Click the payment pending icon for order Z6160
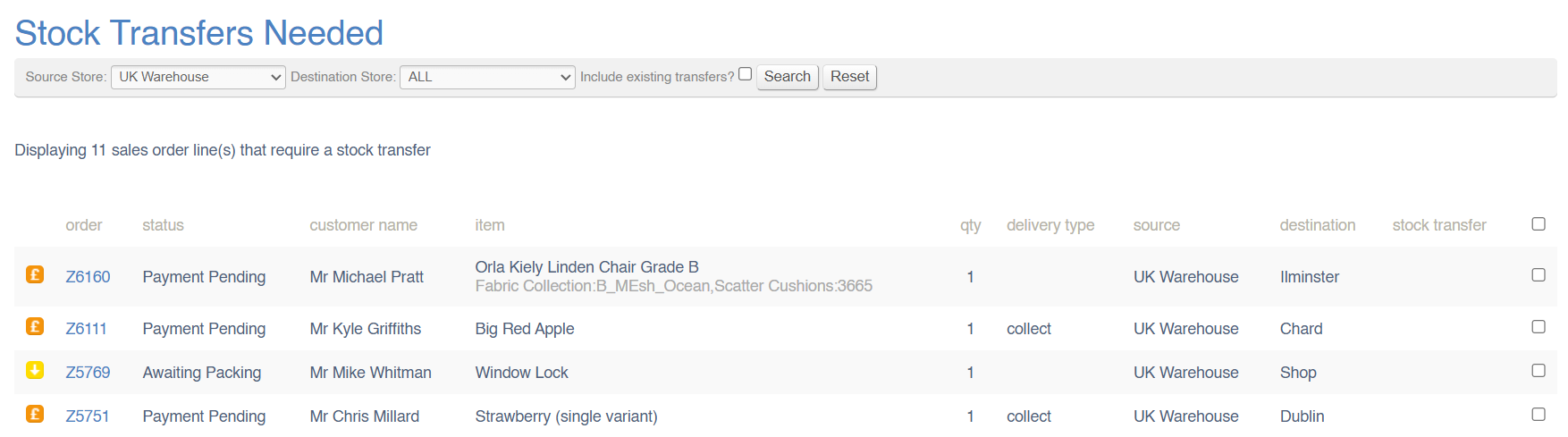1568x437 pixels. pyautogui.click(x=35, y=275)
